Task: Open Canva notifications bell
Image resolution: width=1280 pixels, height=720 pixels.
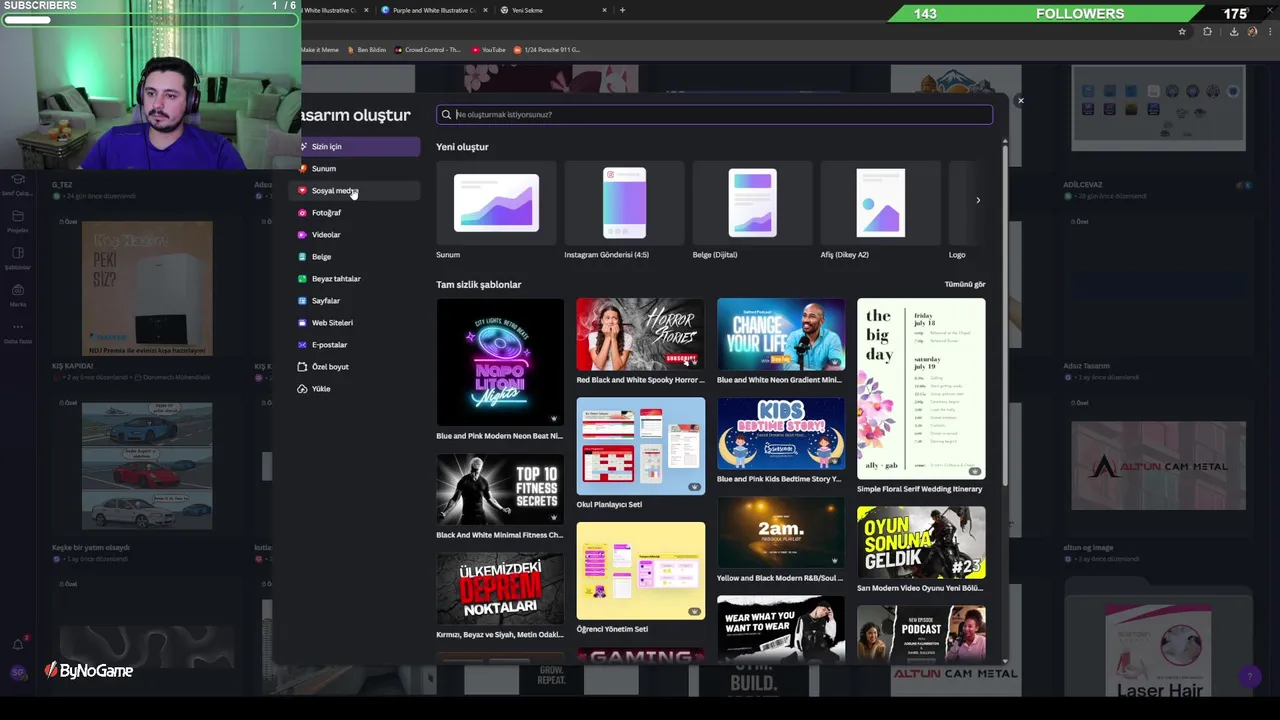Action: (x=18, y=645)
